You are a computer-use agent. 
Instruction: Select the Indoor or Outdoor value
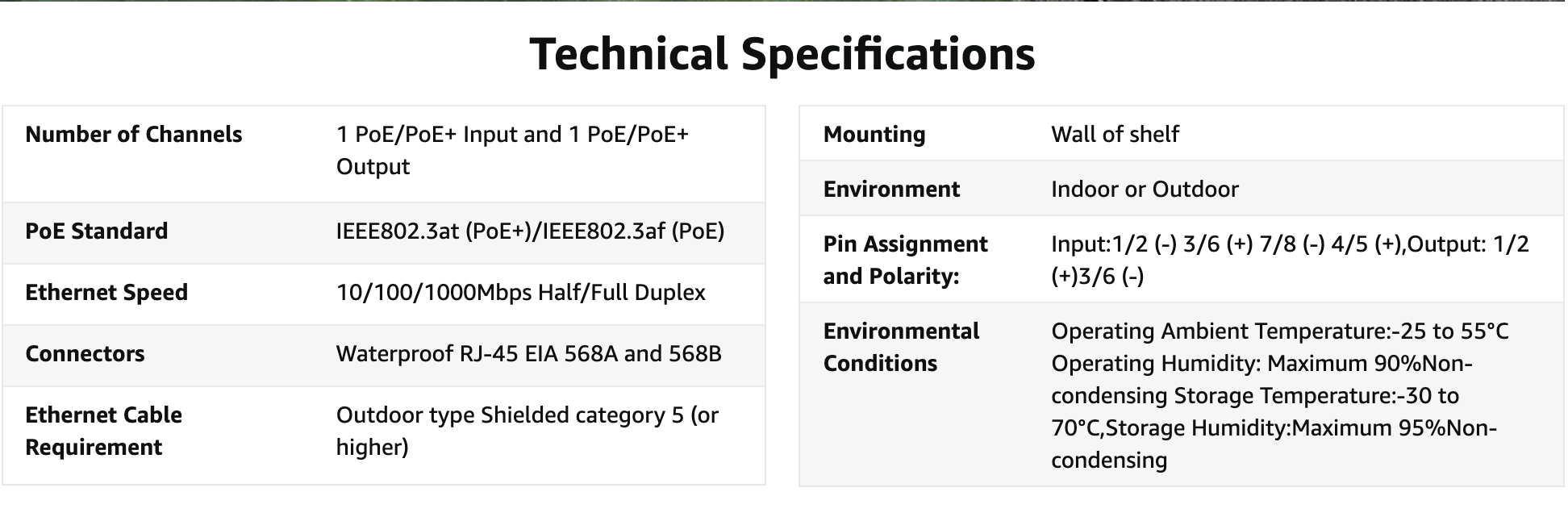(x=1145, y=190)
